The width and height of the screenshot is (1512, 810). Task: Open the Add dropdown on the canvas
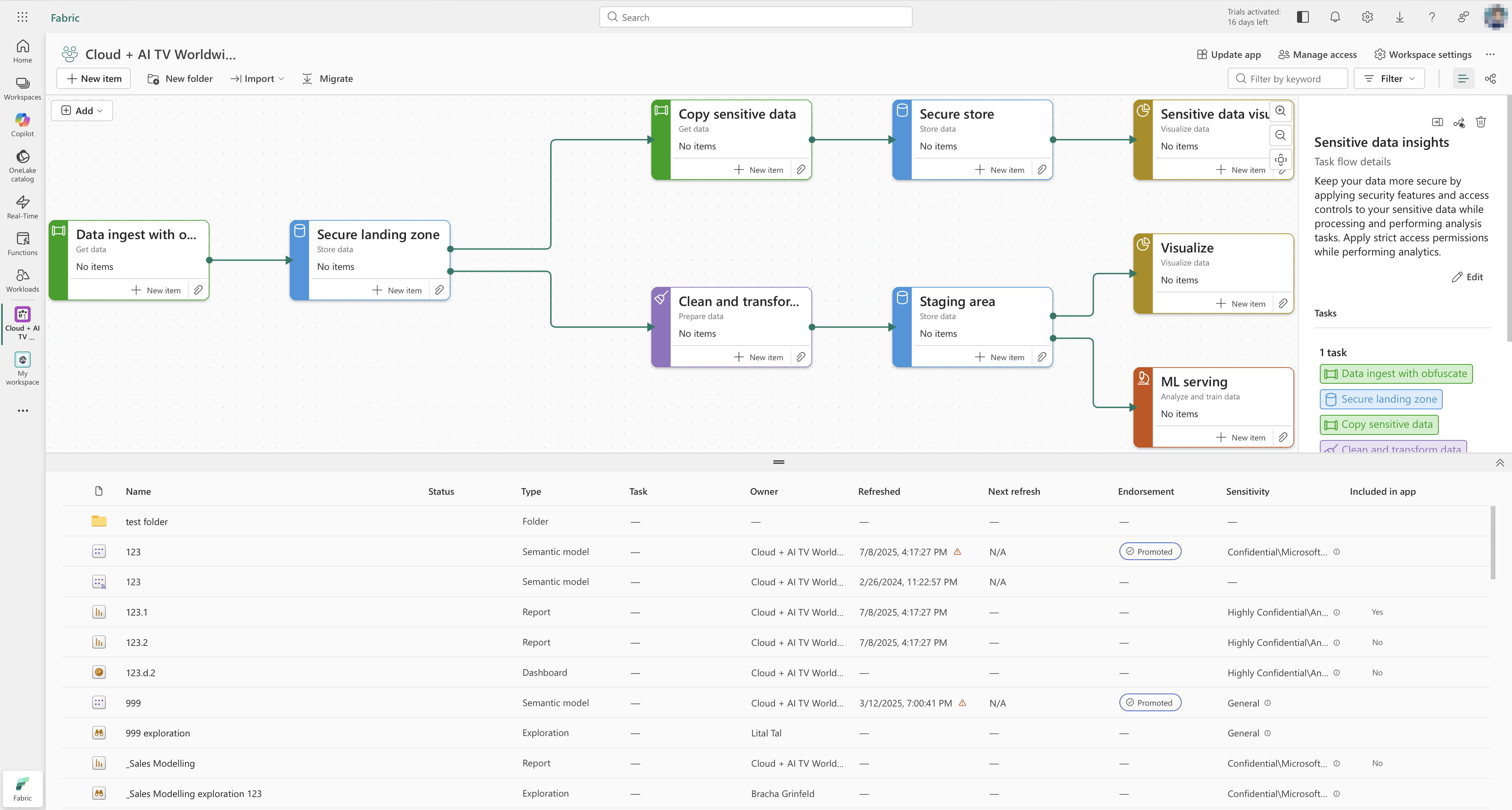click(x=82, y=110)
